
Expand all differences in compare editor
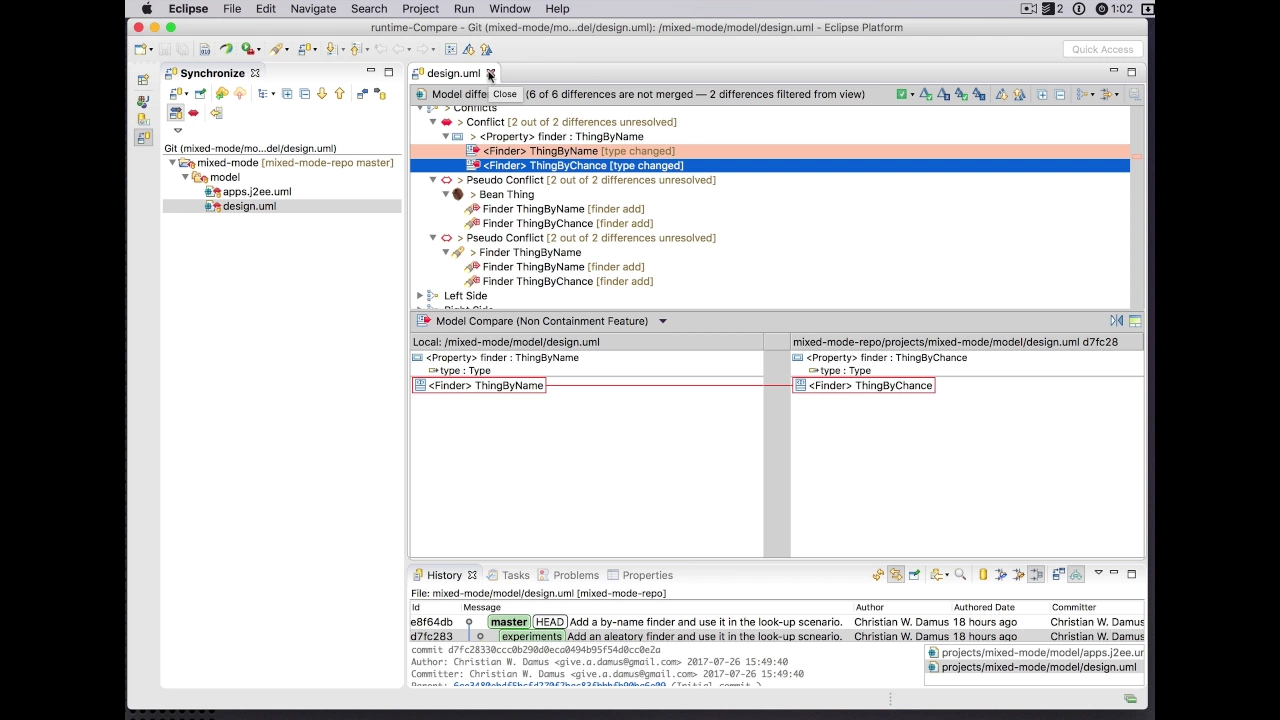point(1042,94)
